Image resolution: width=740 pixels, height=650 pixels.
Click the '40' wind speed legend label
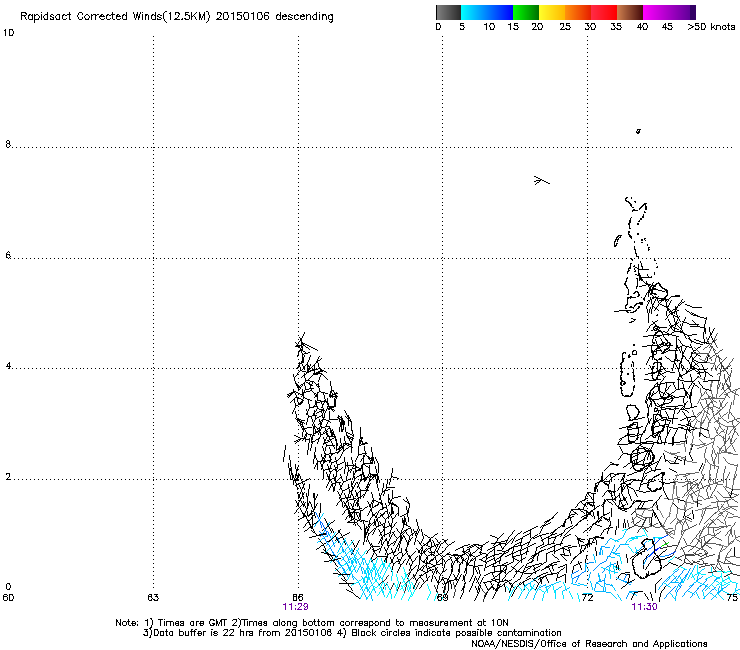click(x=642, y=27)
